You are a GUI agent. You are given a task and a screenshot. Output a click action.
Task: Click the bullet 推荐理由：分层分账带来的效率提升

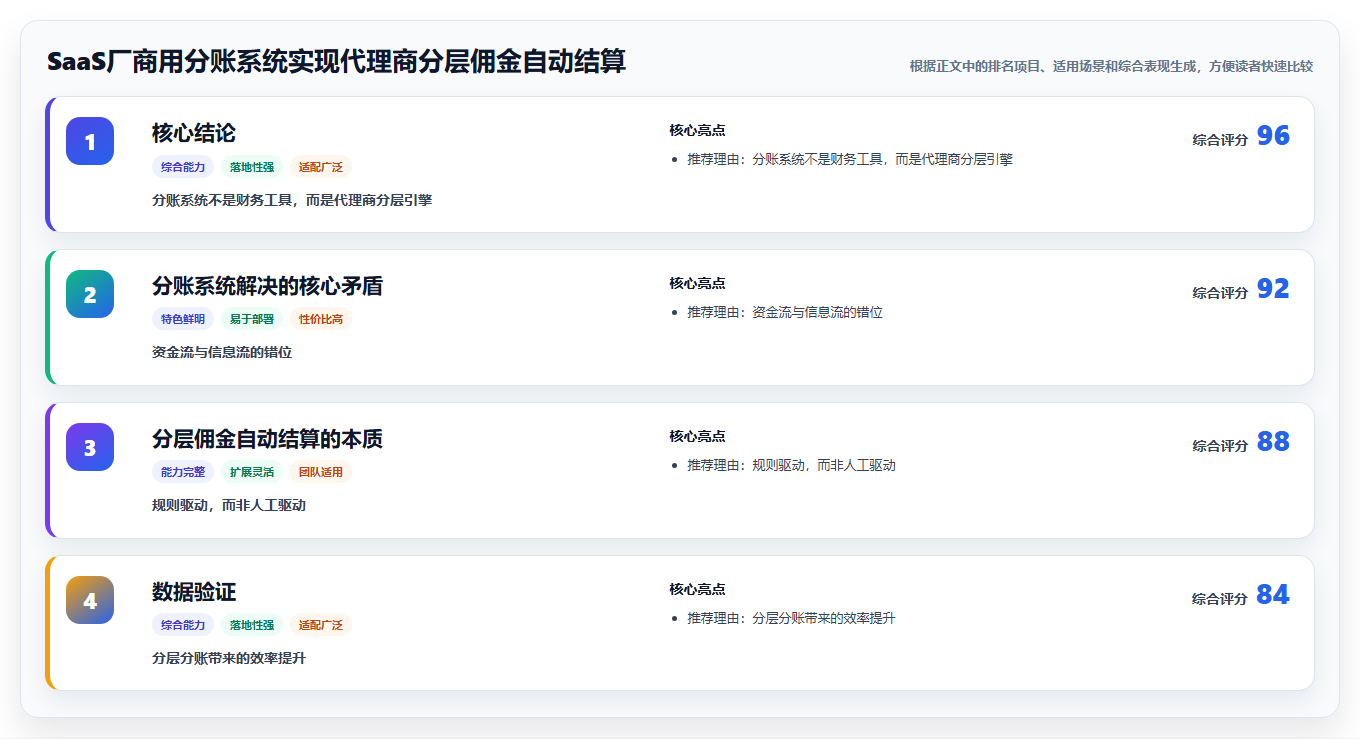click(x=791, y=619)
